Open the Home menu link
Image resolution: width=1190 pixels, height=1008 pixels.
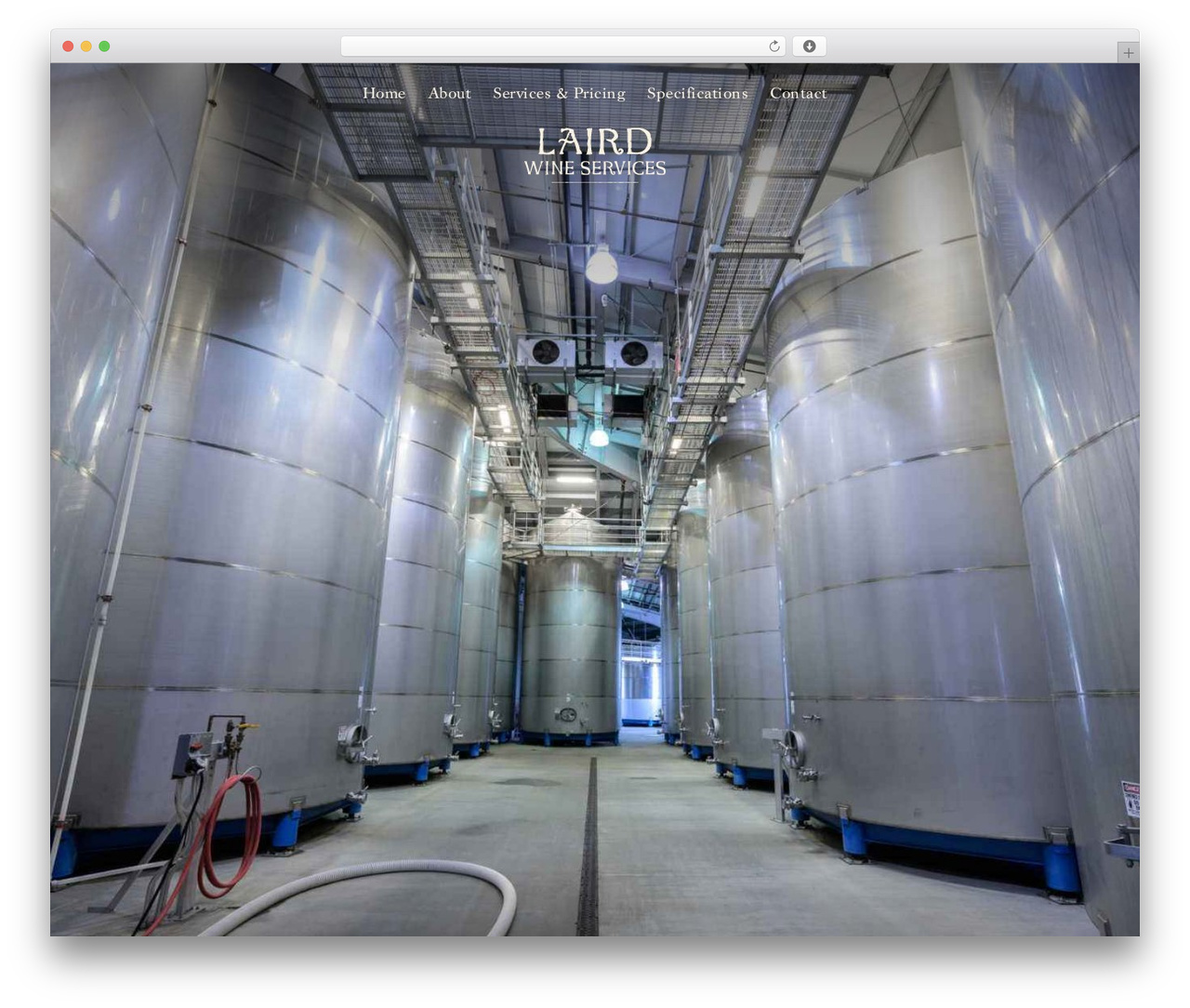pyautogui.click(x=384, y=93)
